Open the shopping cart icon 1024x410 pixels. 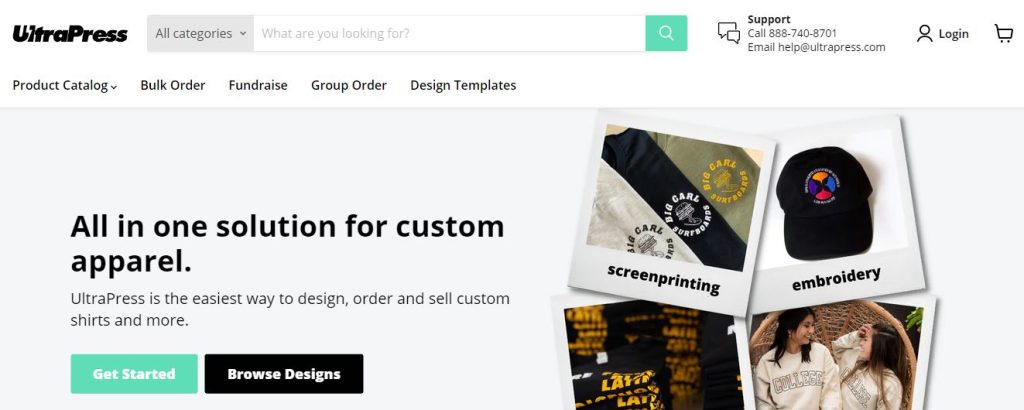tap(1004, 33)
